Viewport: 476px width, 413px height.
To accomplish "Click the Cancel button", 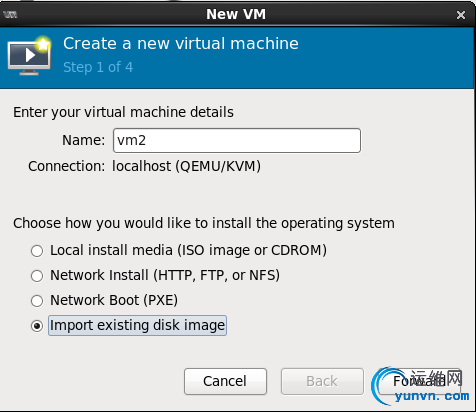I will [225, 381].
